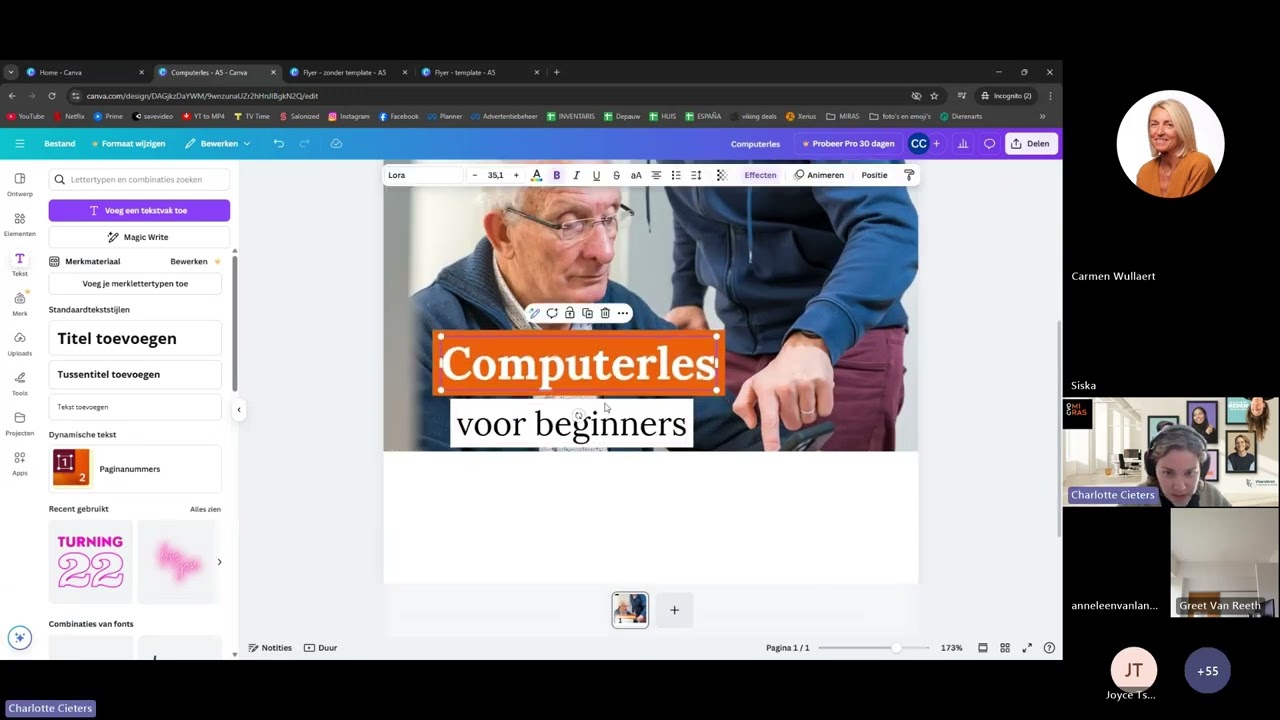Open Notities notes panel

click(x=270, y=648)
